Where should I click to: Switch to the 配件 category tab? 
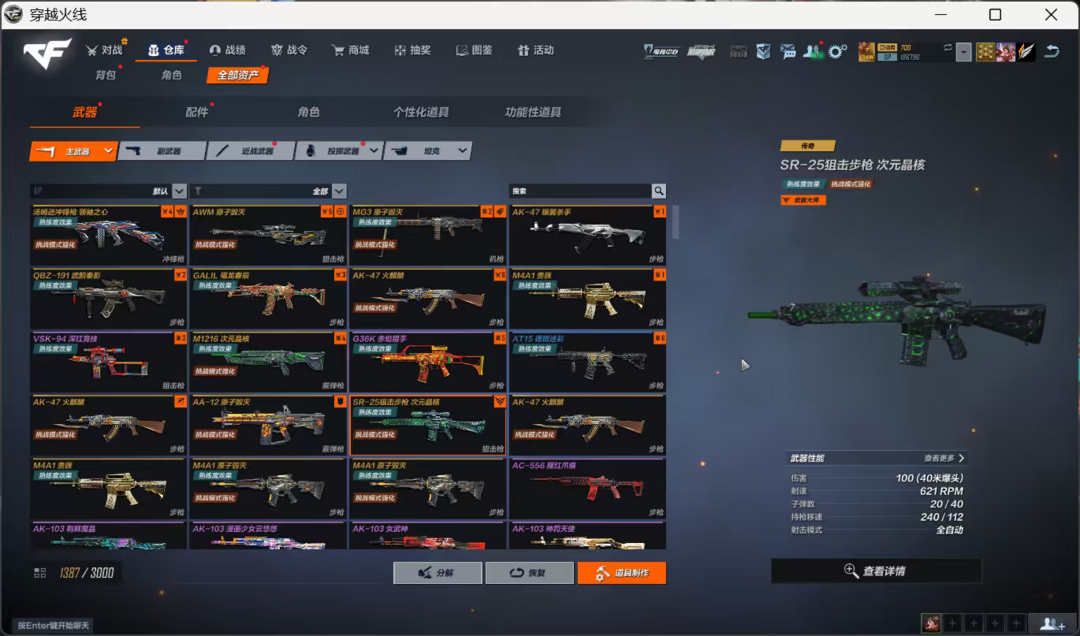pyautogui.click(x=197, y=112)
